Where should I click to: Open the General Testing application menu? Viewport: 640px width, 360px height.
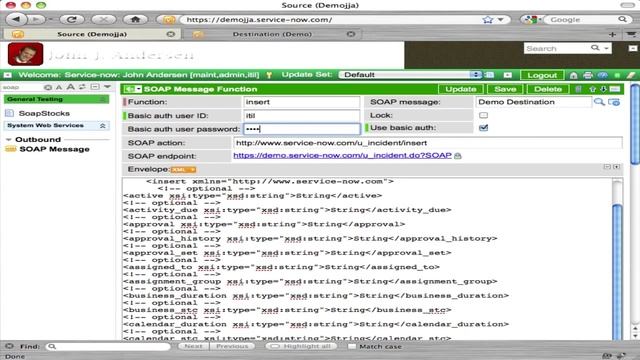pos(56,99)
